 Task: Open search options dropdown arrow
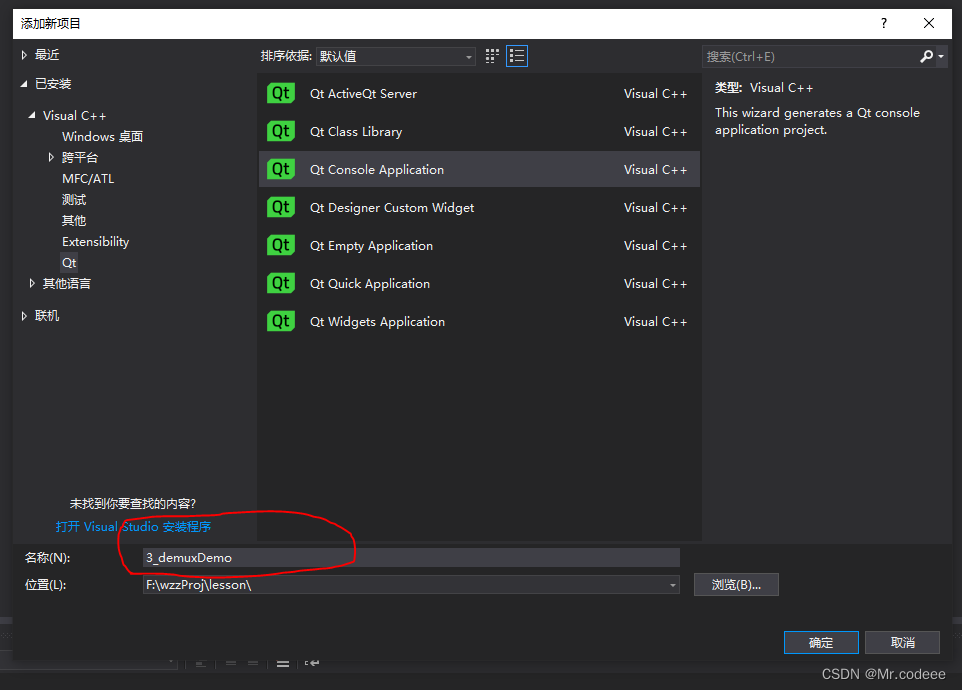[x=941, y=56]
